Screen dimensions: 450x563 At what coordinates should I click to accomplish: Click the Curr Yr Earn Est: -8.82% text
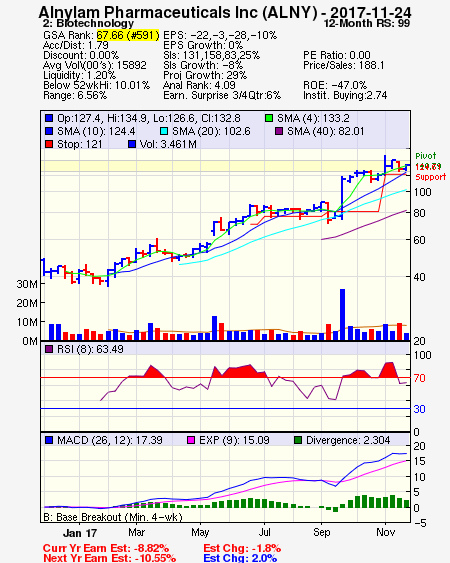106,548
